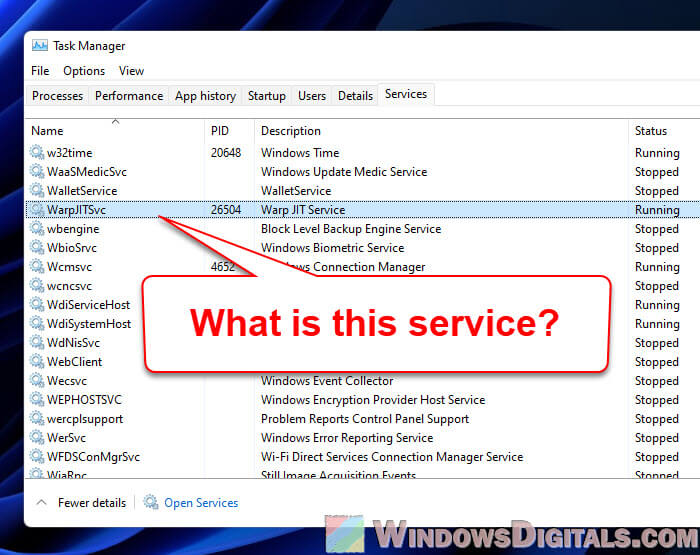Click the Warp JIT Service description
Image resolution: width=700 pixels, height=555 pixels.
click(x=303, y=210)
